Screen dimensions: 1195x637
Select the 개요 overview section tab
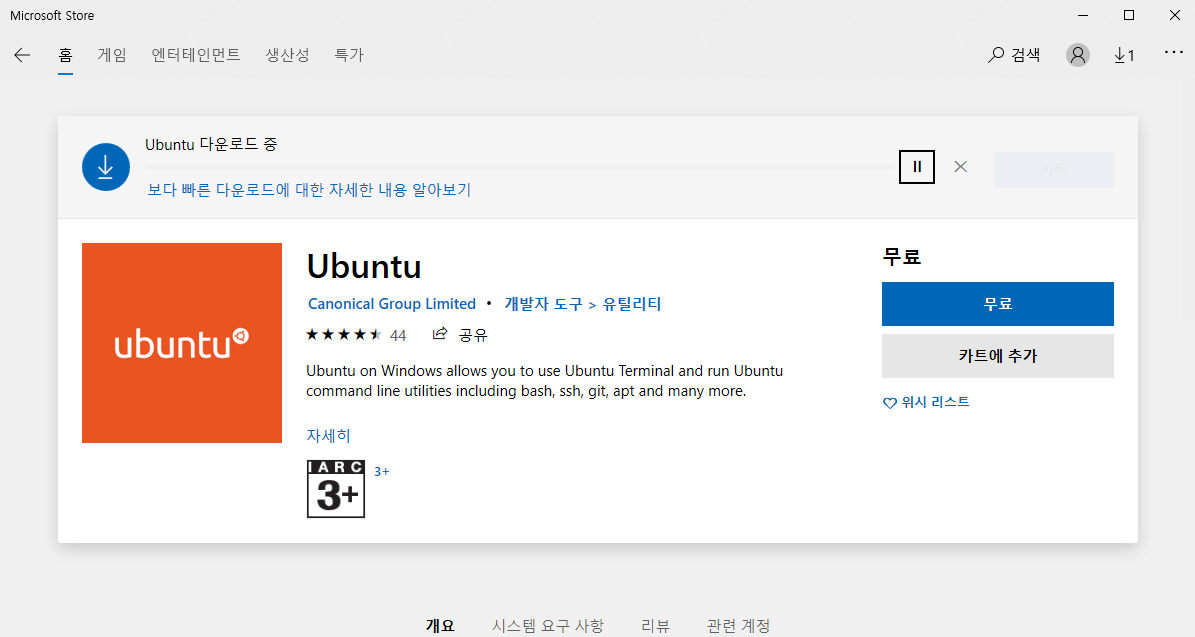(440, 626)
